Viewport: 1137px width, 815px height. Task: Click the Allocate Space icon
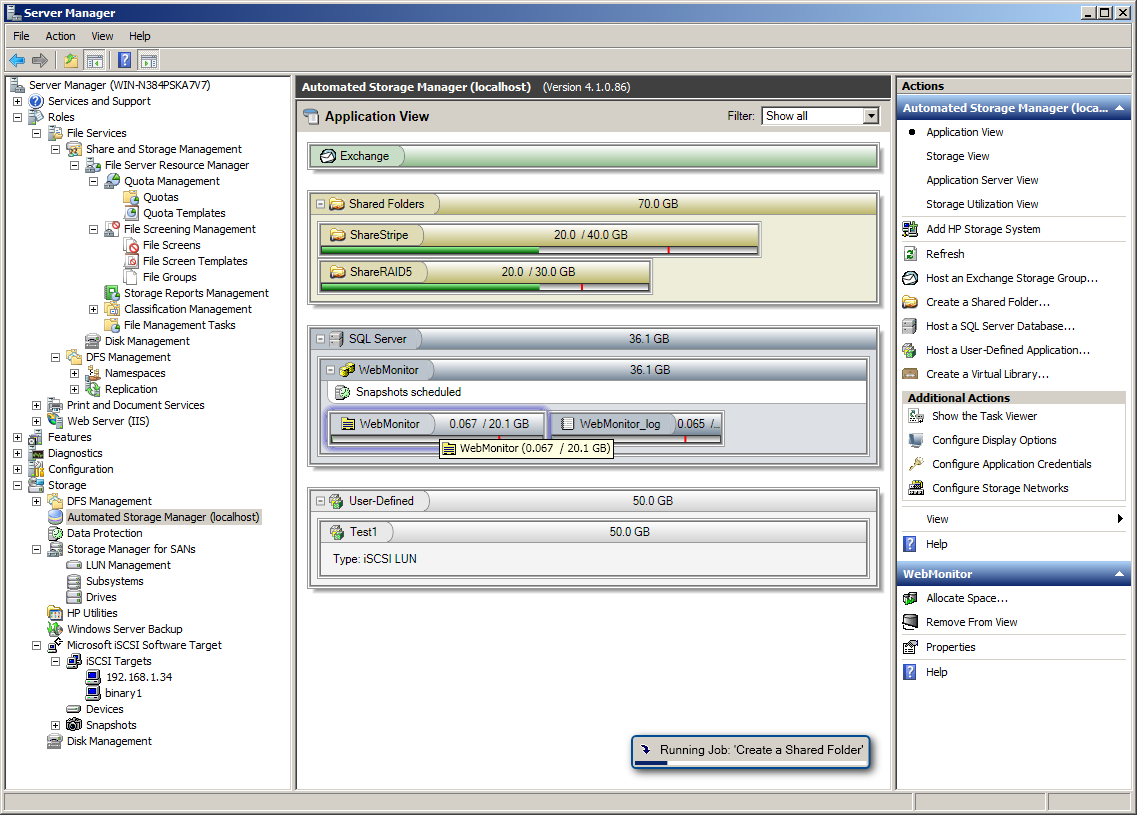pos(910,598)
